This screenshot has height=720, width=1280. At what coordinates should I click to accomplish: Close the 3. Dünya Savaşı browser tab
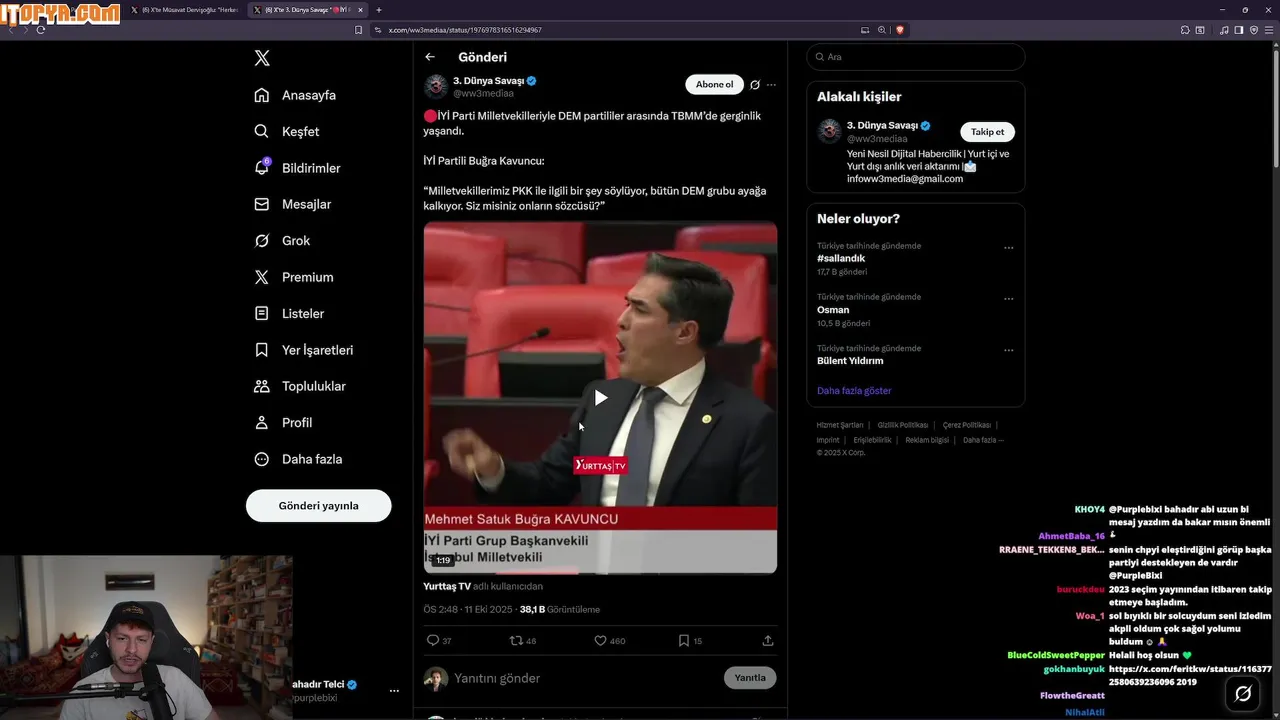click(x=361, y=10)
